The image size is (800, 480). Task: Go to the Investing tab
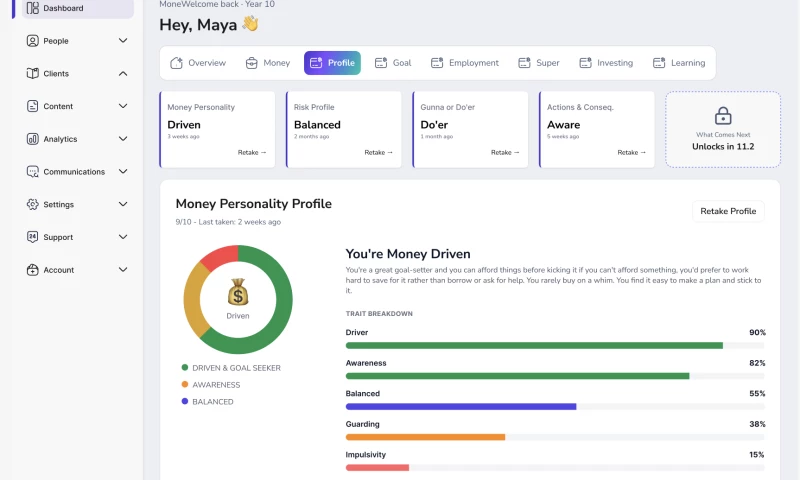coord(606,63)
